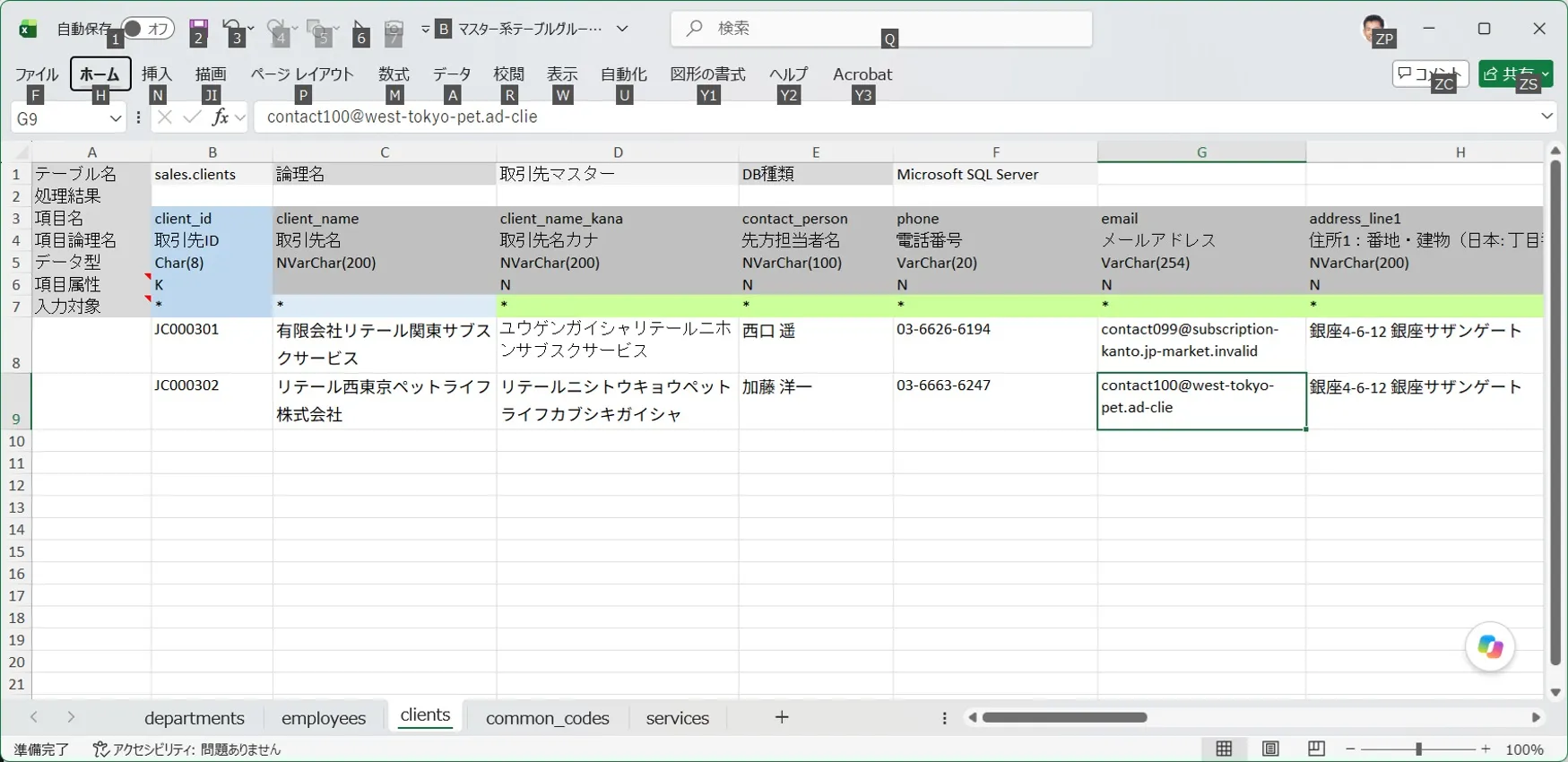Select the column G header

(1201, 152)
